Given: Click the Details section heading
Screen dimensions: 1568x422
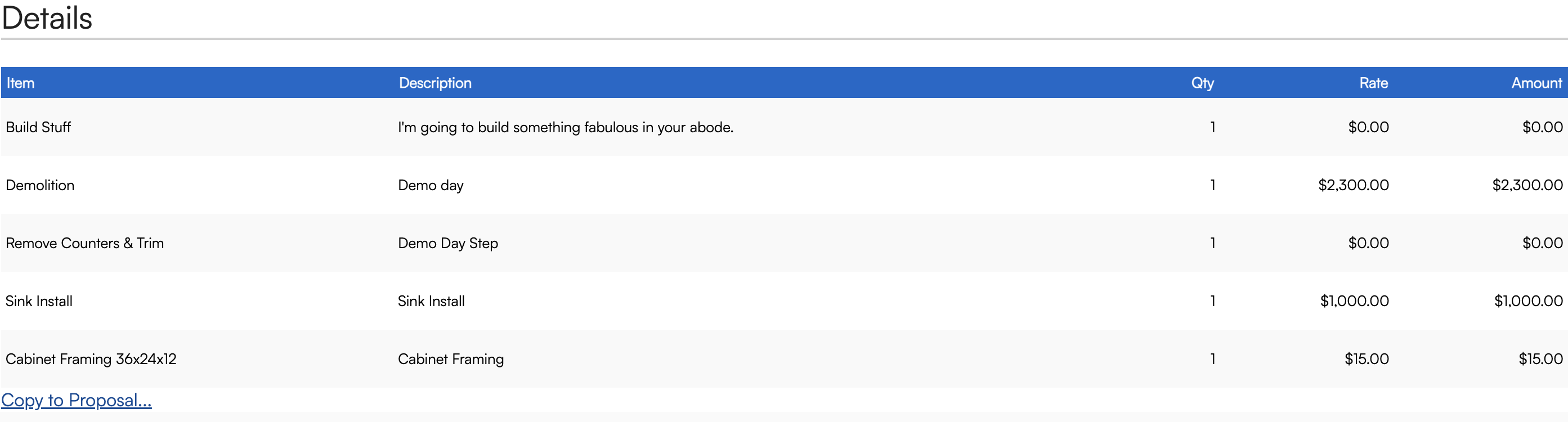Looking at the screenshot, I should point(47,17).
